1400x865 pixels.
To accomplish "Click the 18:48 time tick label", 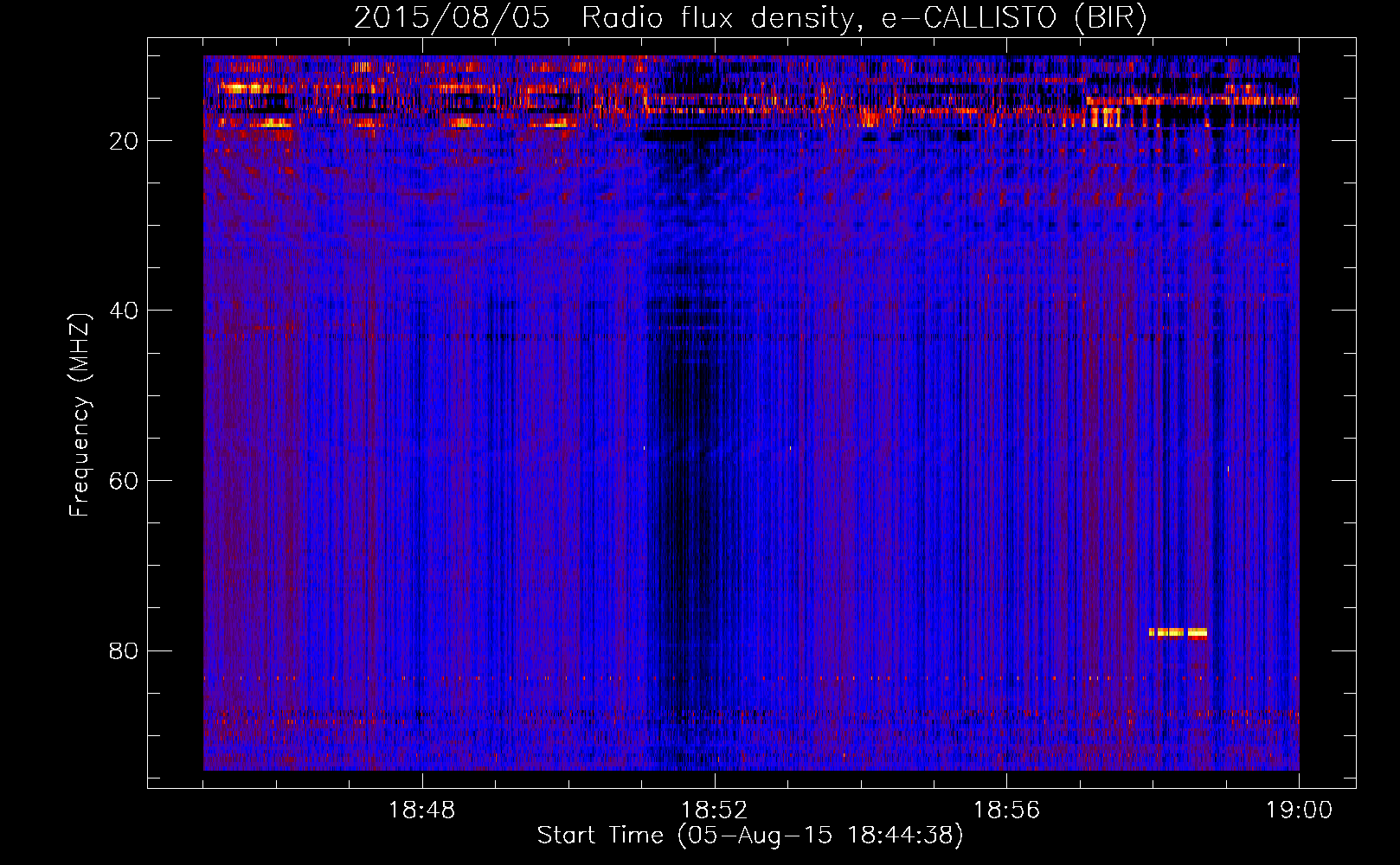I will (x=422, y=811).
